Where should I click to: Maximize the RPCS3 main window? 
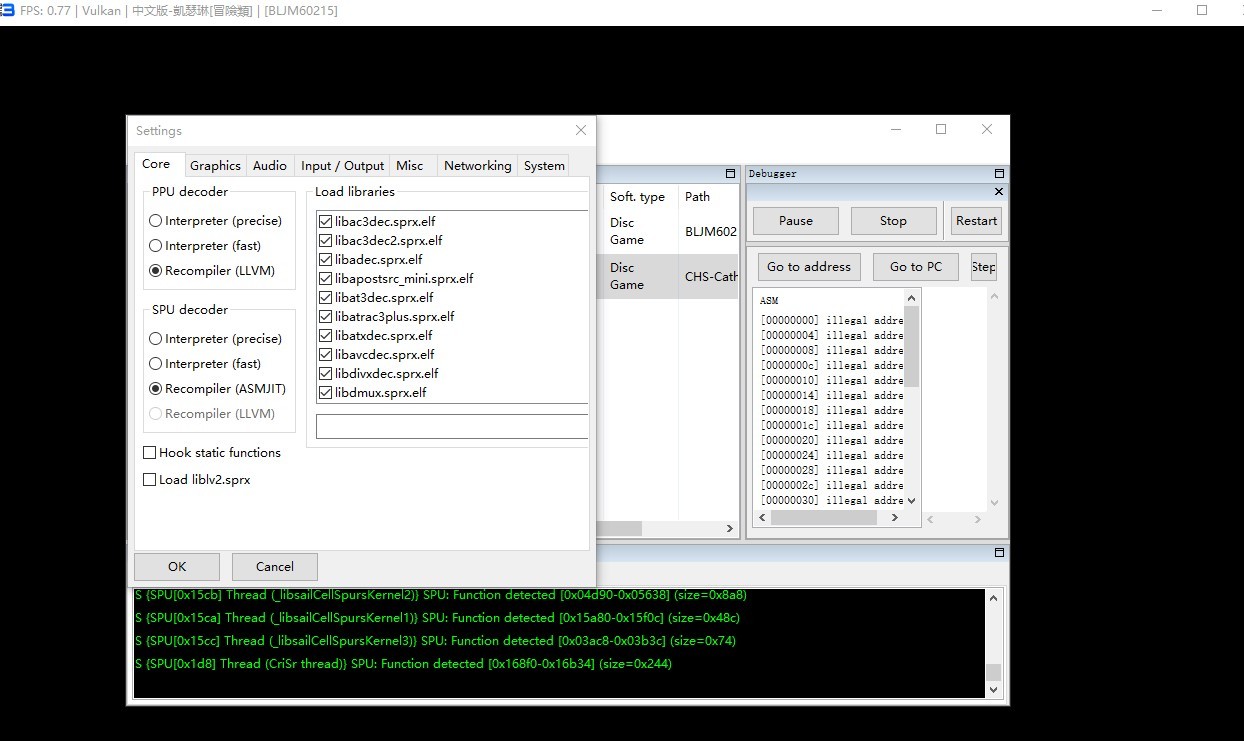point(941,130)
